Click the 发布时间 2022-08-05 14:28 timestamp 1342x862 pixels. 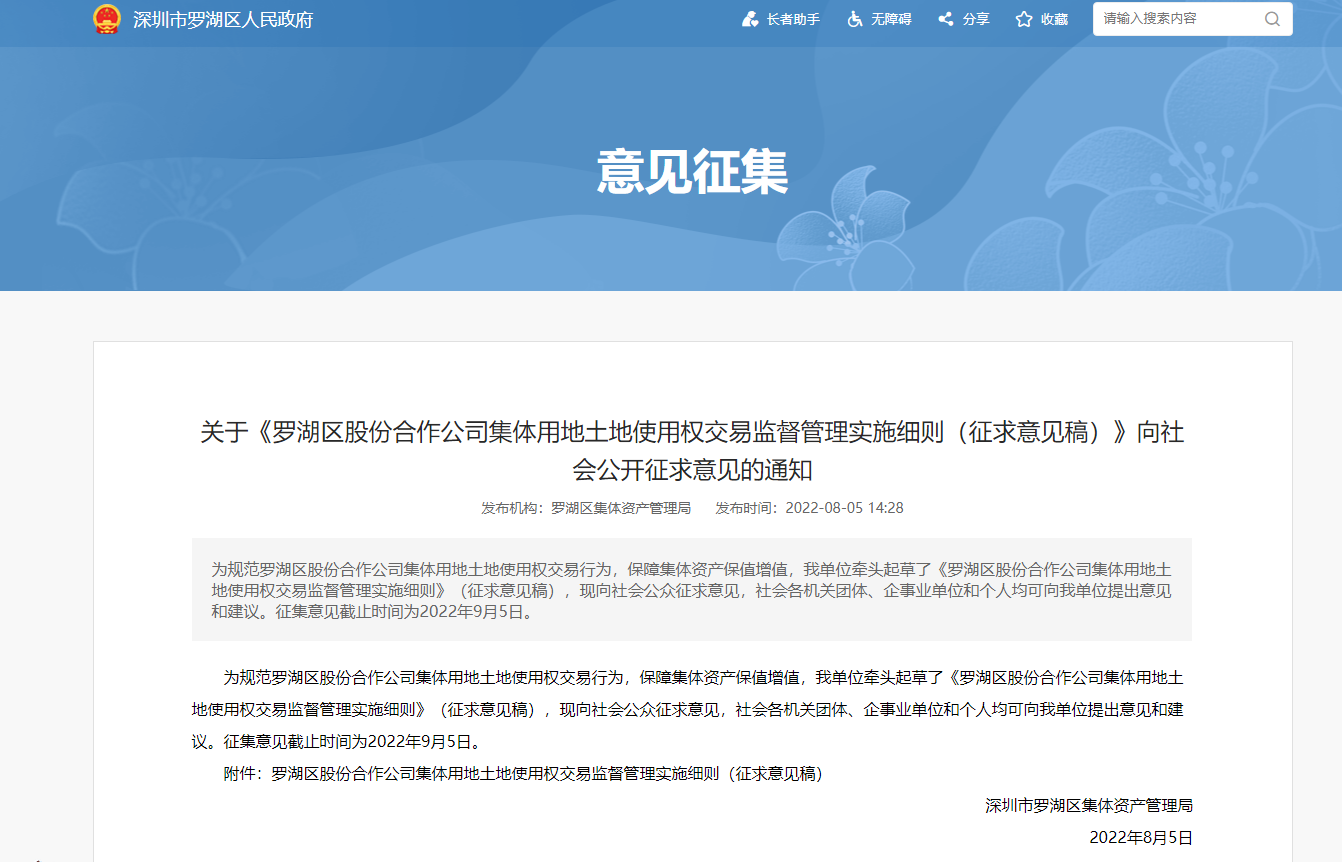(x=809, y=508)
